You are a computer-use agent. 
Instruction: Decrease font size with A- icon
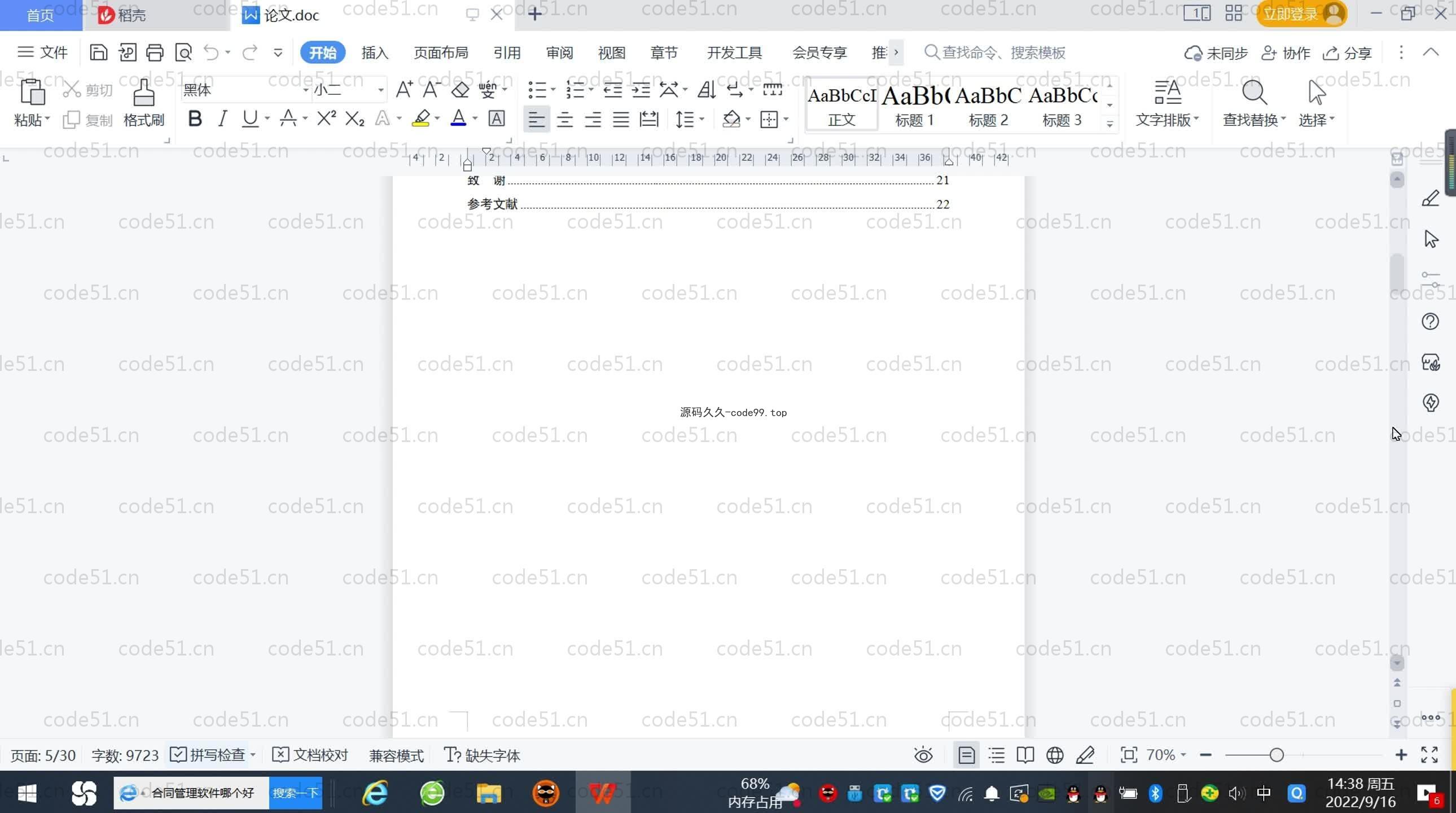[431, 89]
